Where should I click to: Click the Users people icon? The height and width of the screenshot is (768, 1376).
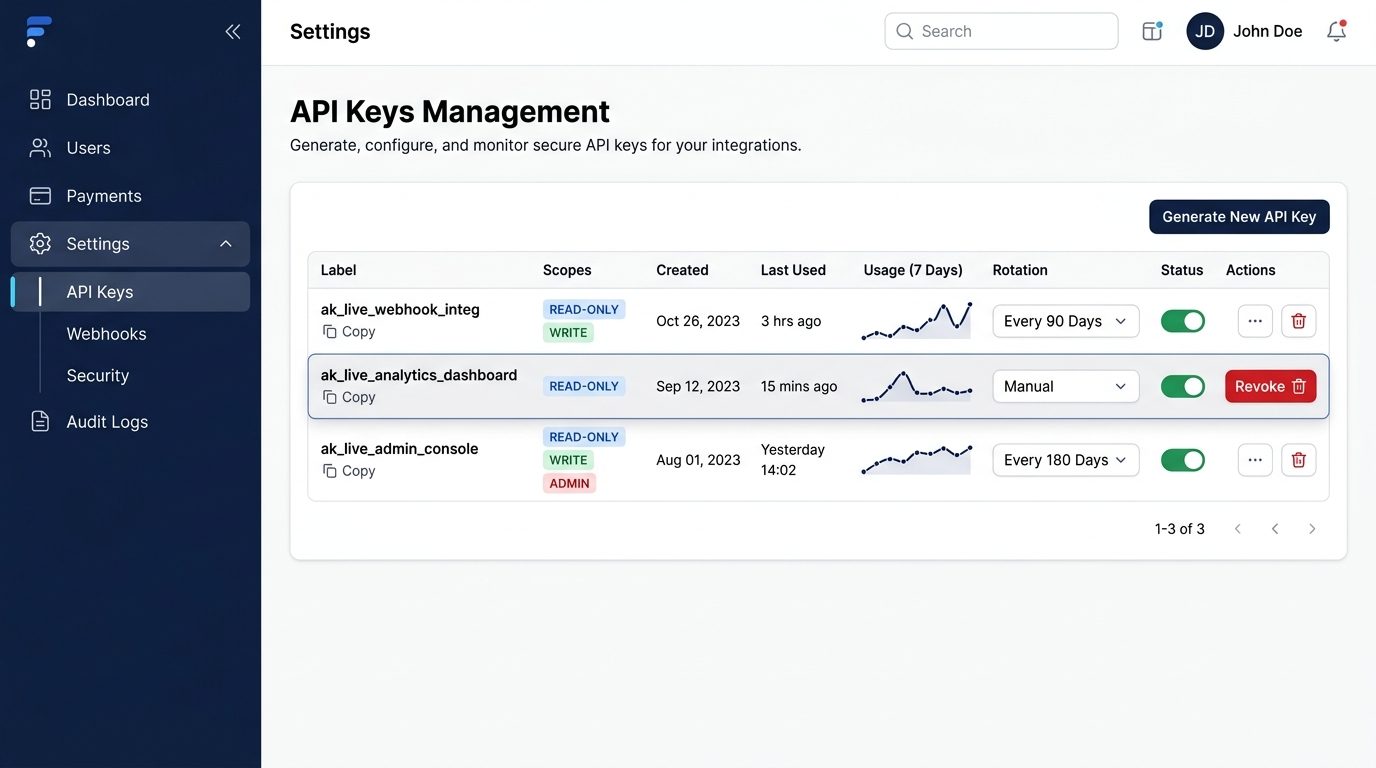pyautogui.click(x=40, y=148)
